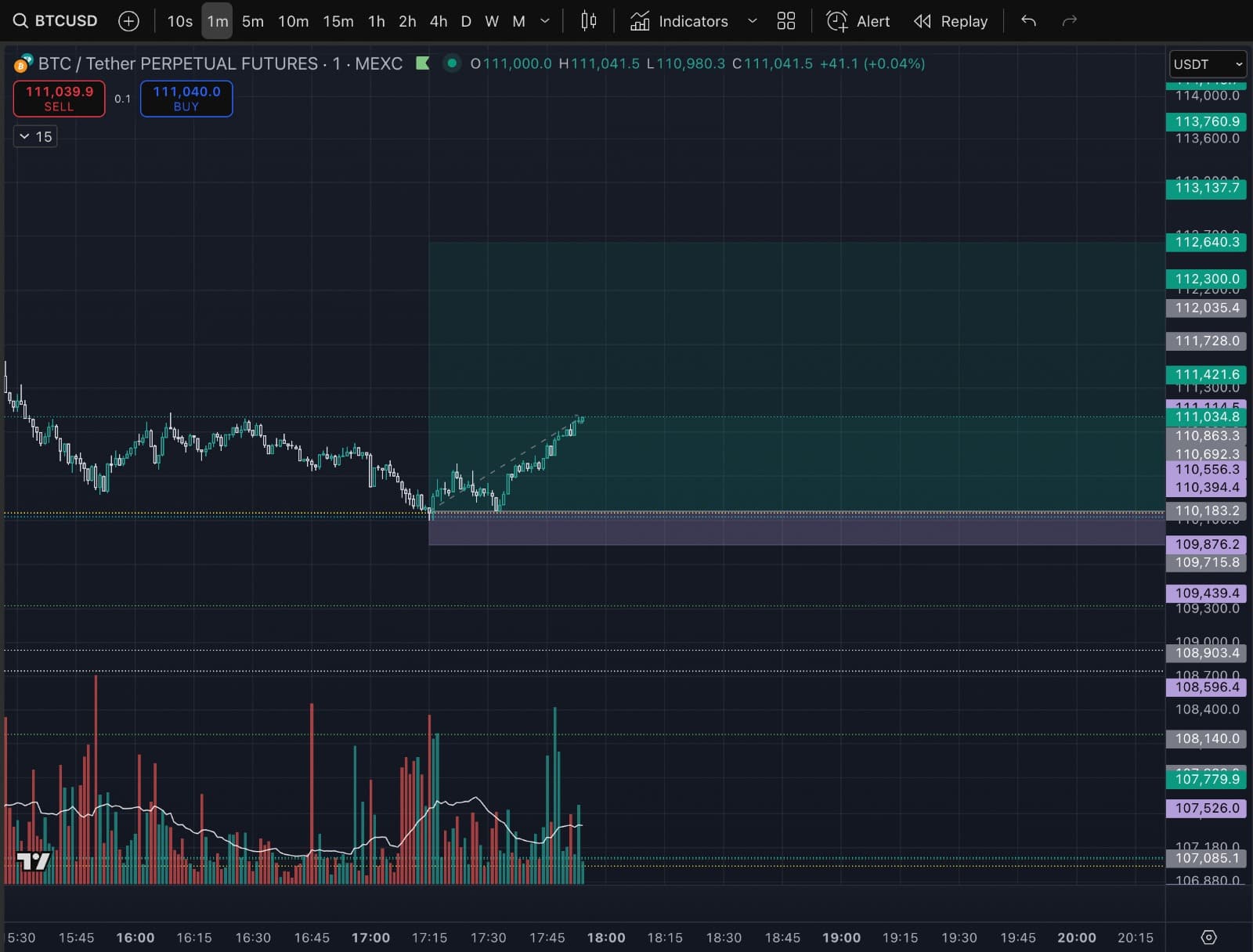This screenshot has width=1253, height=952.
Task: Toggle the green flag next to MEXC
Action: click(423, 63)
